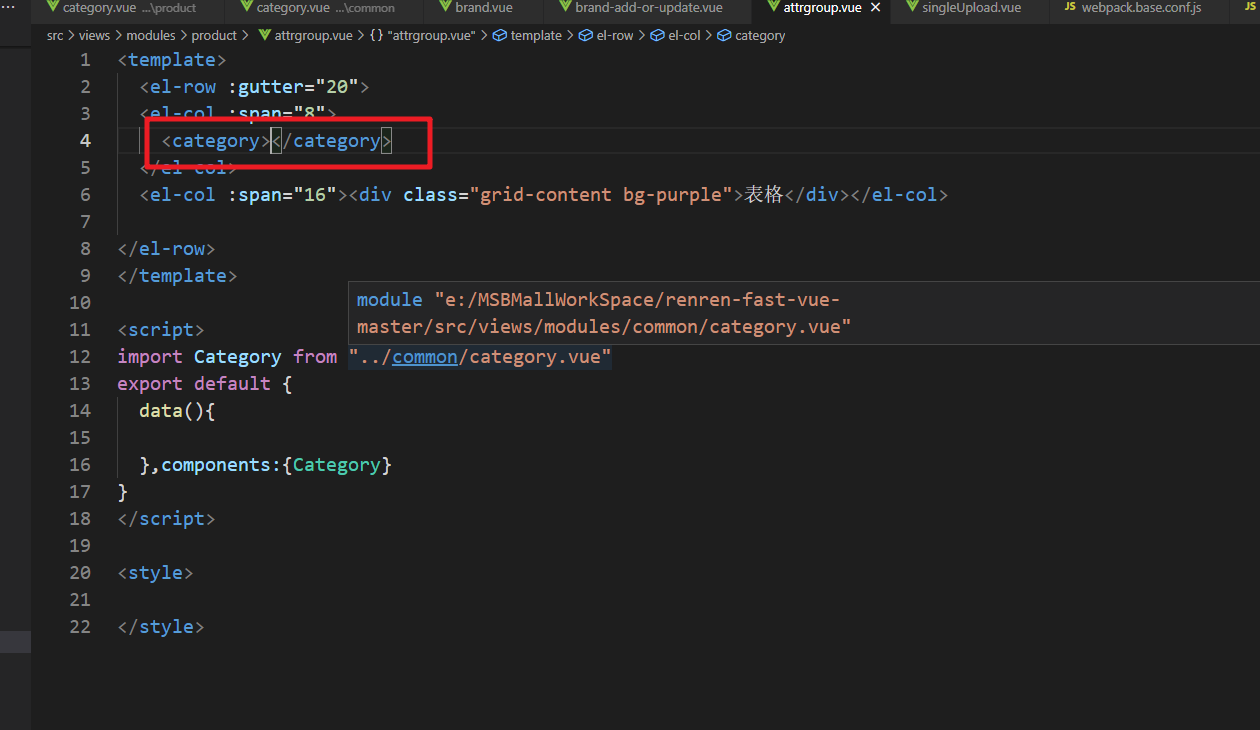The height and width of the screenshot is (730, 1260).
Task: Click the module path hover tooltip text
Action: tap(604, 313)
